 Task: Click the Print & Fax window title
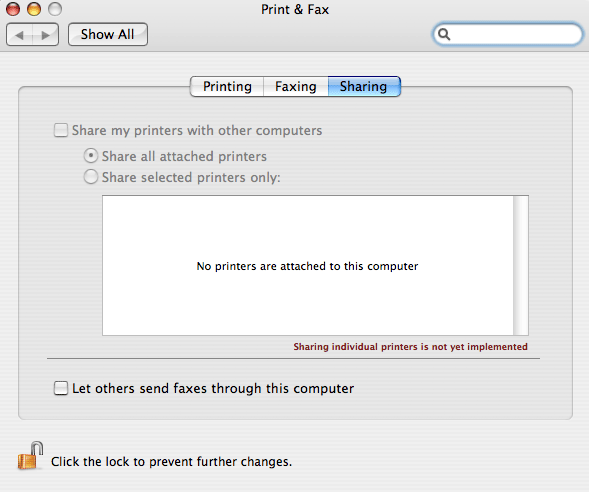tap(295, 9)
